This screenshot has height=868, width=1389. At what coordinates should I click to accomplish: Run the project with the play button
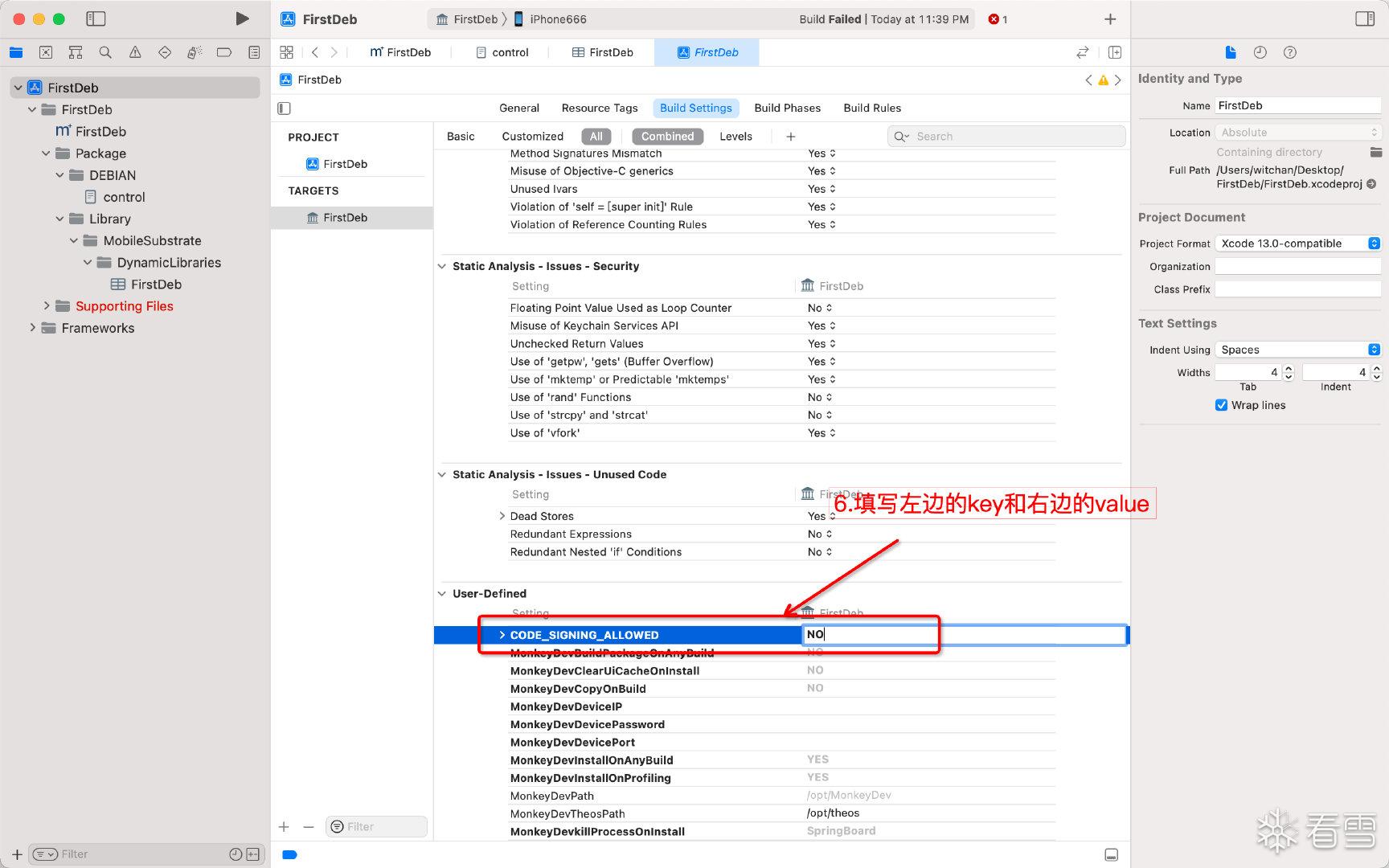coord(242,18)
